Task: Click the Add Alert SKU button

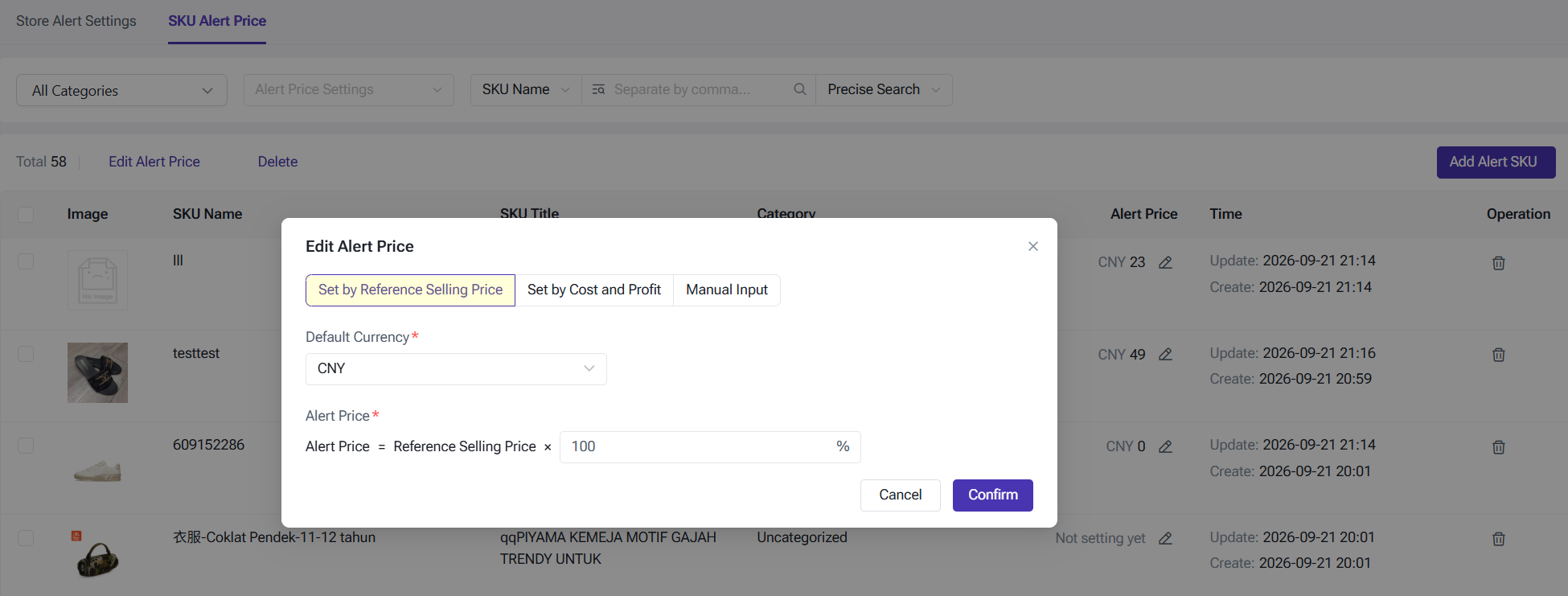Action: (1496, 162)
